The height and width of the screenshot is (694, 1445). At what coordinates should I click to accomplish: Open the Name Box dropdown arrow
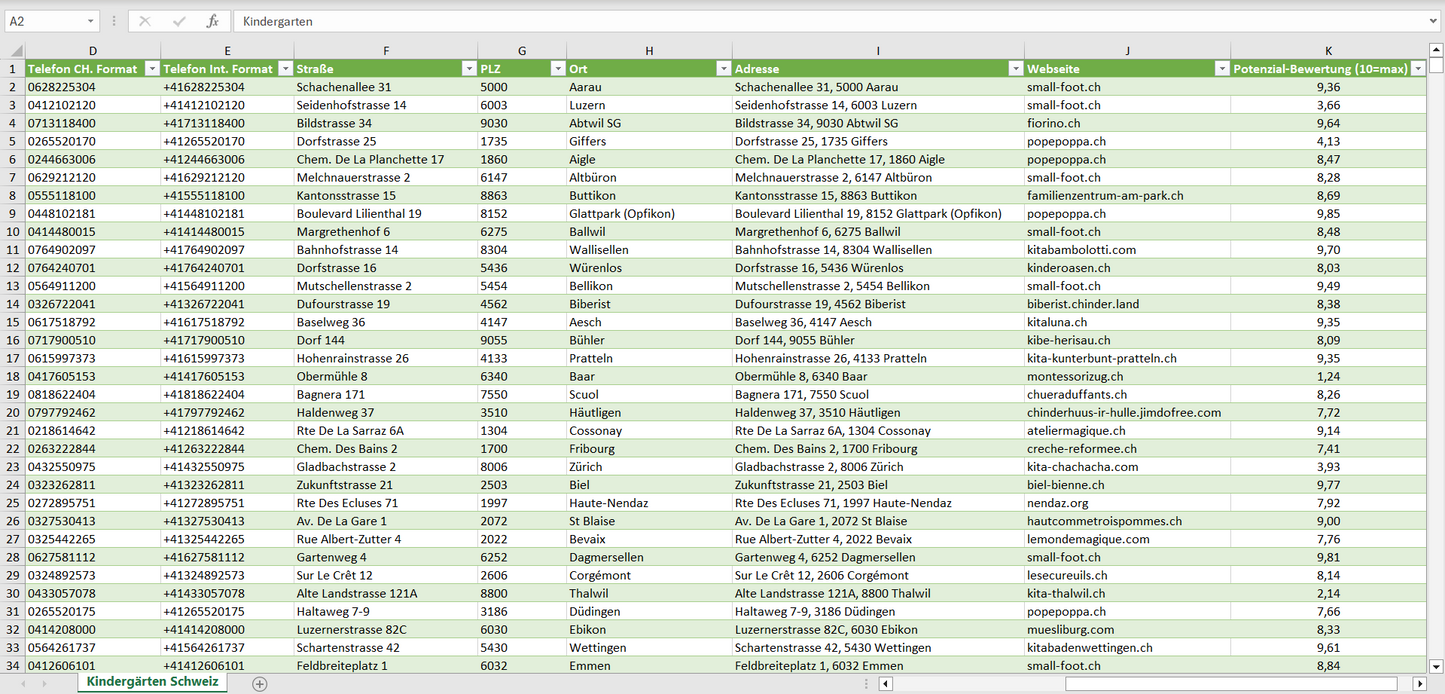click(x=90, y=21)
